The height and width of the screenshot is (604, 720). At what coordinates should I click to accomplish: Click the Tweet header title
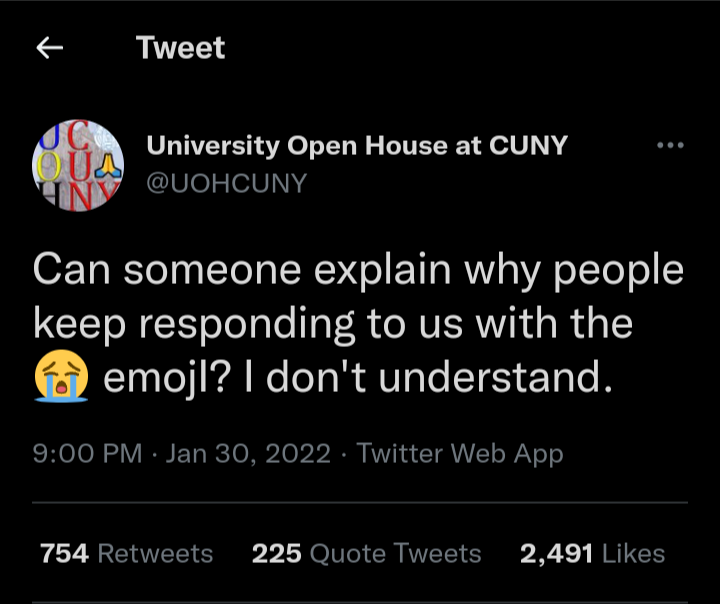pyautogui.click(x=181, y=48)
